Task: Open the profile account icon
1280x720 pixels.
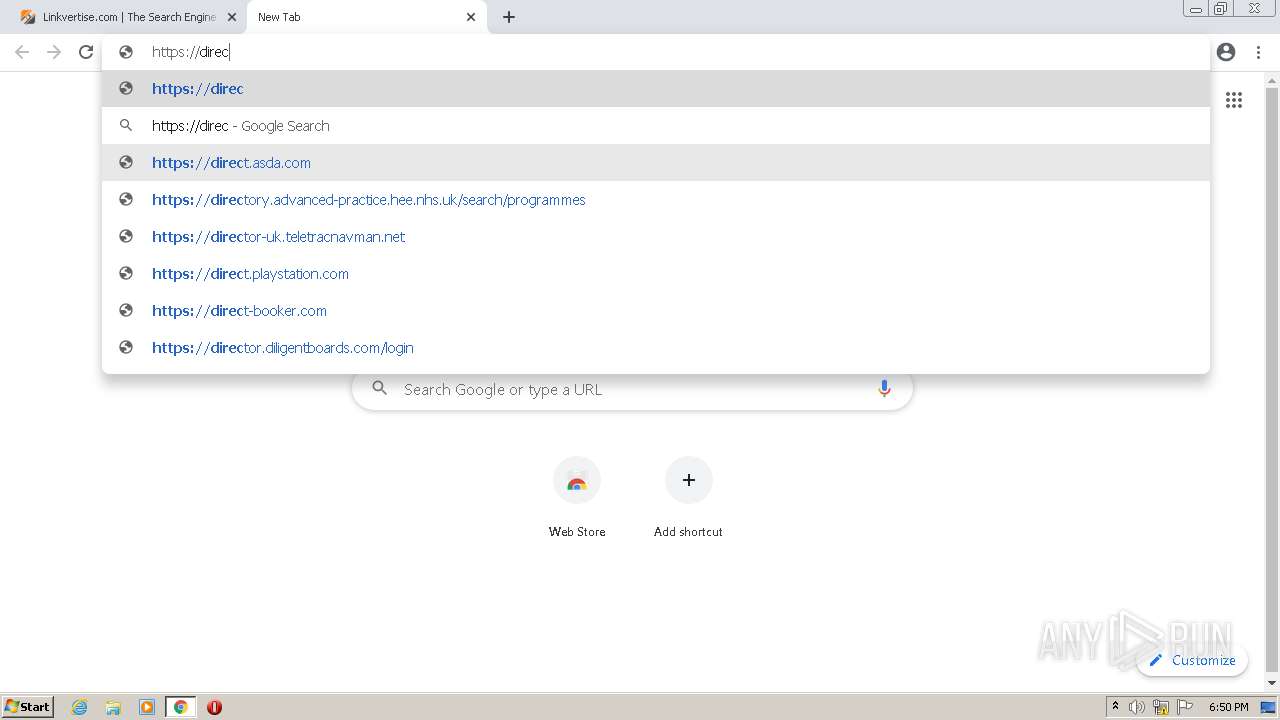Action: pyautogui.click(x=1226, y=52)
